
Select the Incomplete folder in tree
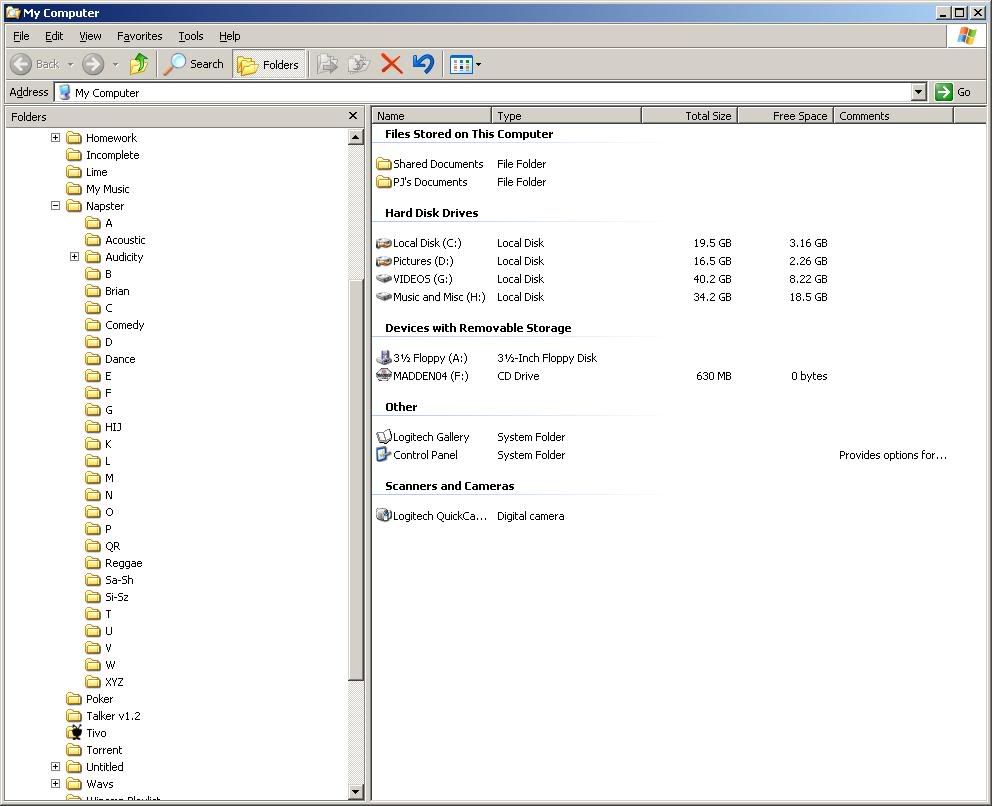[x=112, y=155]
